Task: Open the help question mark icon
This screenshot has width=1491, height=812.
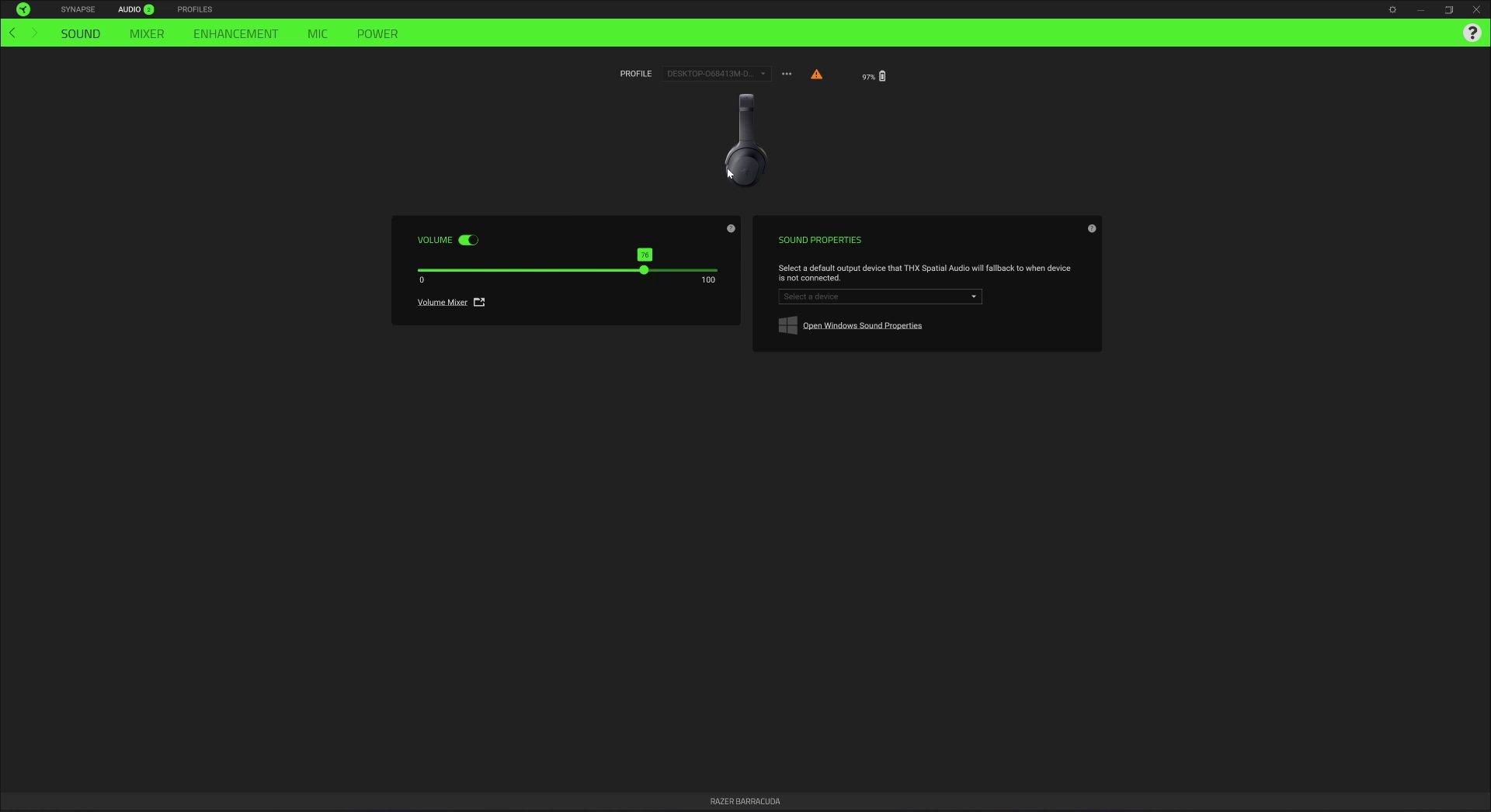Action: [1472, 33]
